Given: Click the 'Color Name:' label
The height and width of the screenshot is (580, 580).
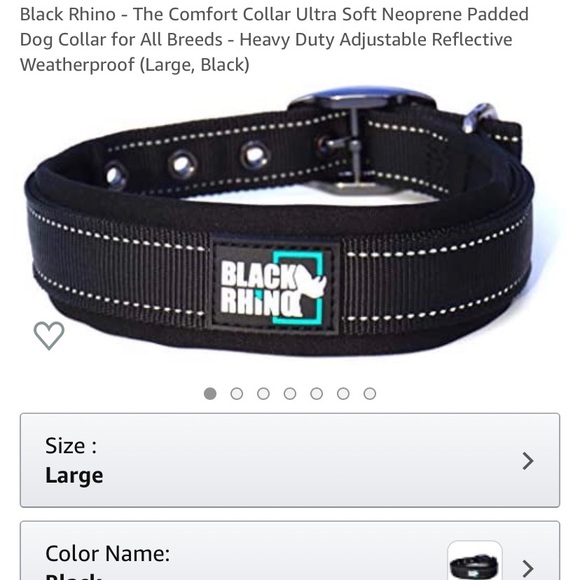Looking at the screenshot, I should [108, 554].
